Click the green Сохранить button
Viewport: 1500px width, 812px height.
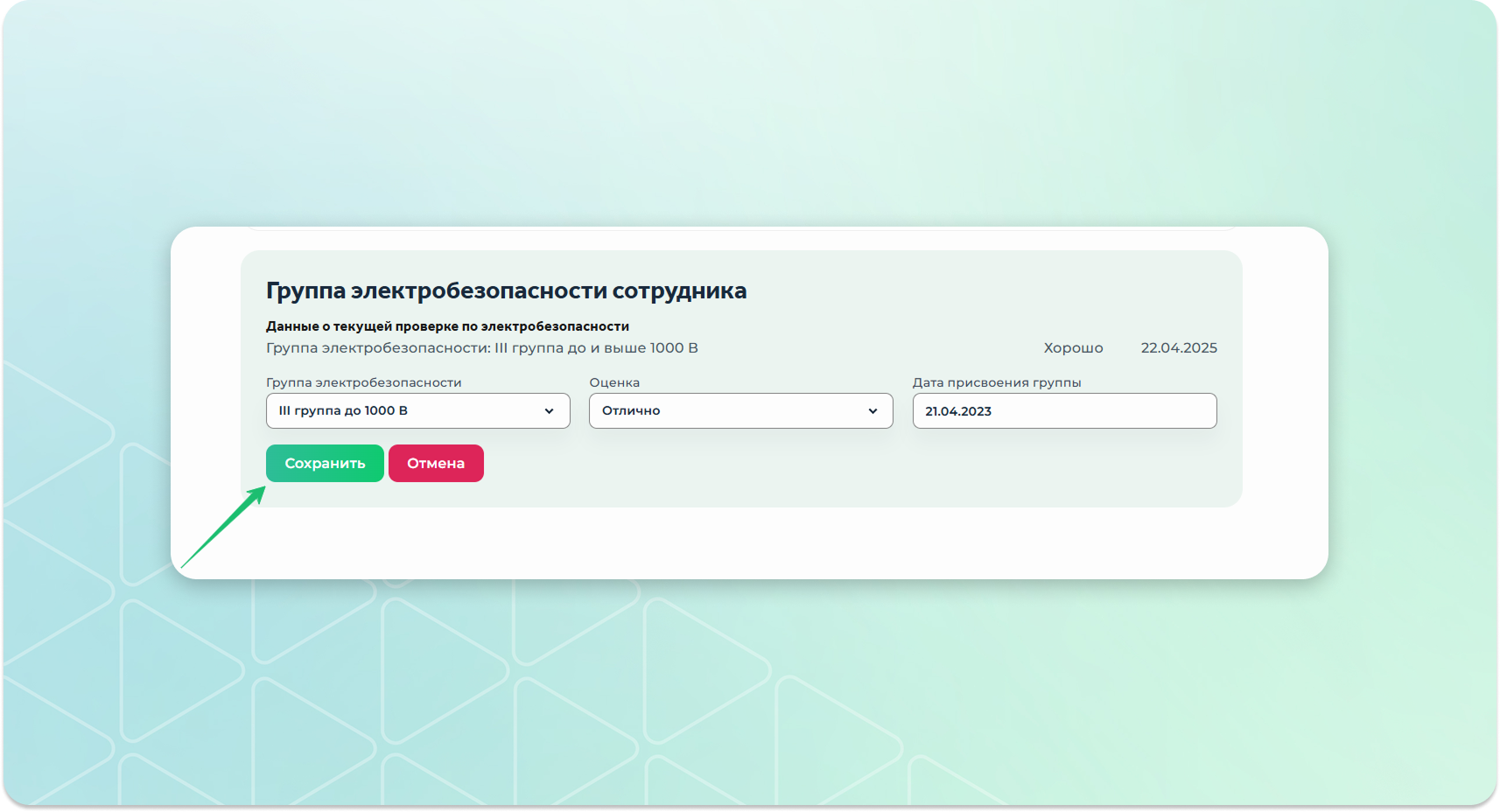click(325, 463)
